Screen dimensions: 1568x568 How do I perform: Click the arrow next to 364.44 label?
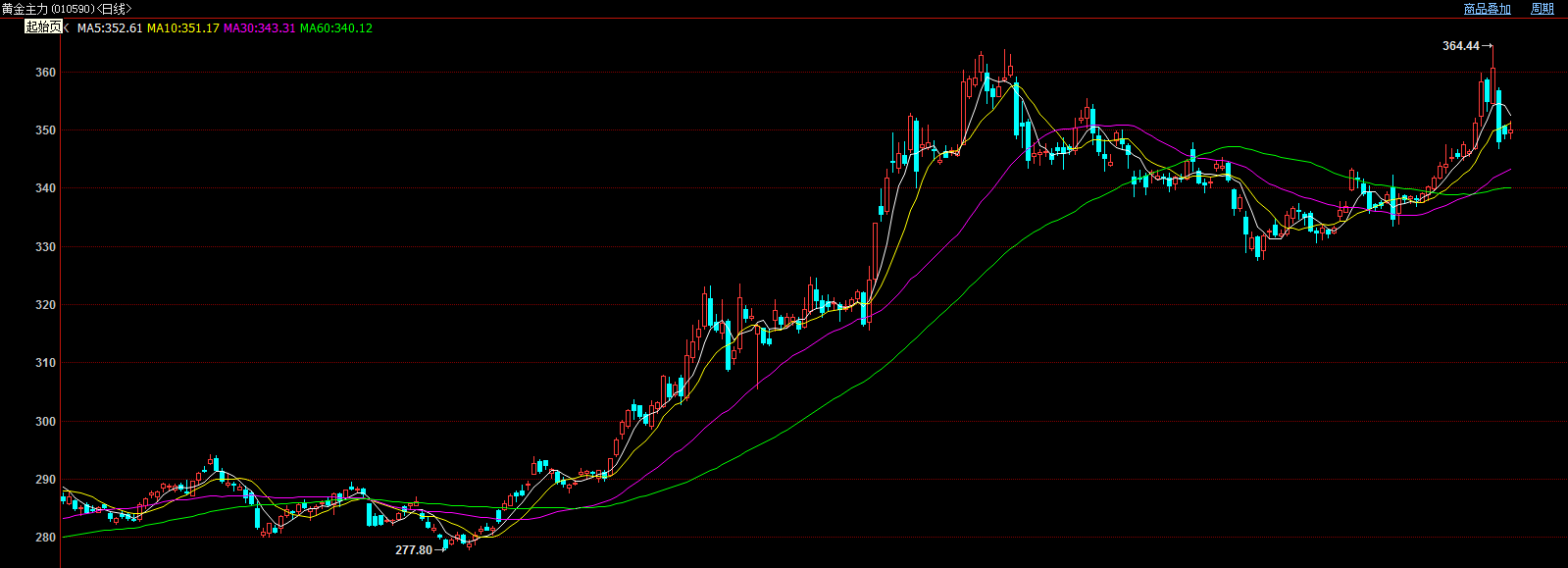coord(1487,46)
